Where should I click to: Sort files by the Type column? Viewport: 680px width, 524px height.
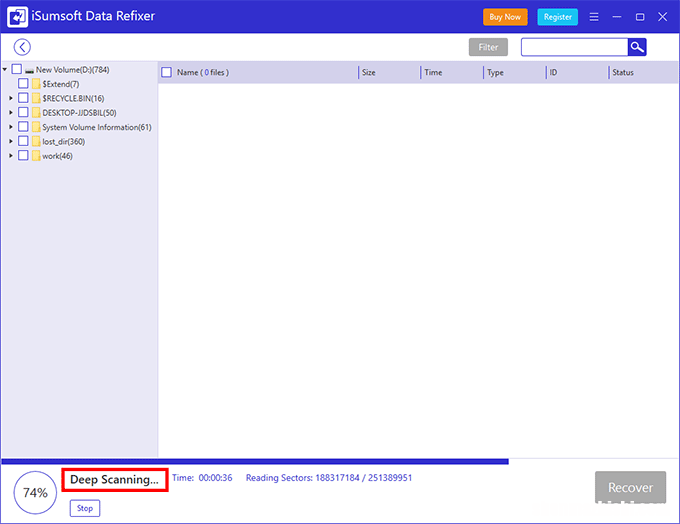(495, 73)
